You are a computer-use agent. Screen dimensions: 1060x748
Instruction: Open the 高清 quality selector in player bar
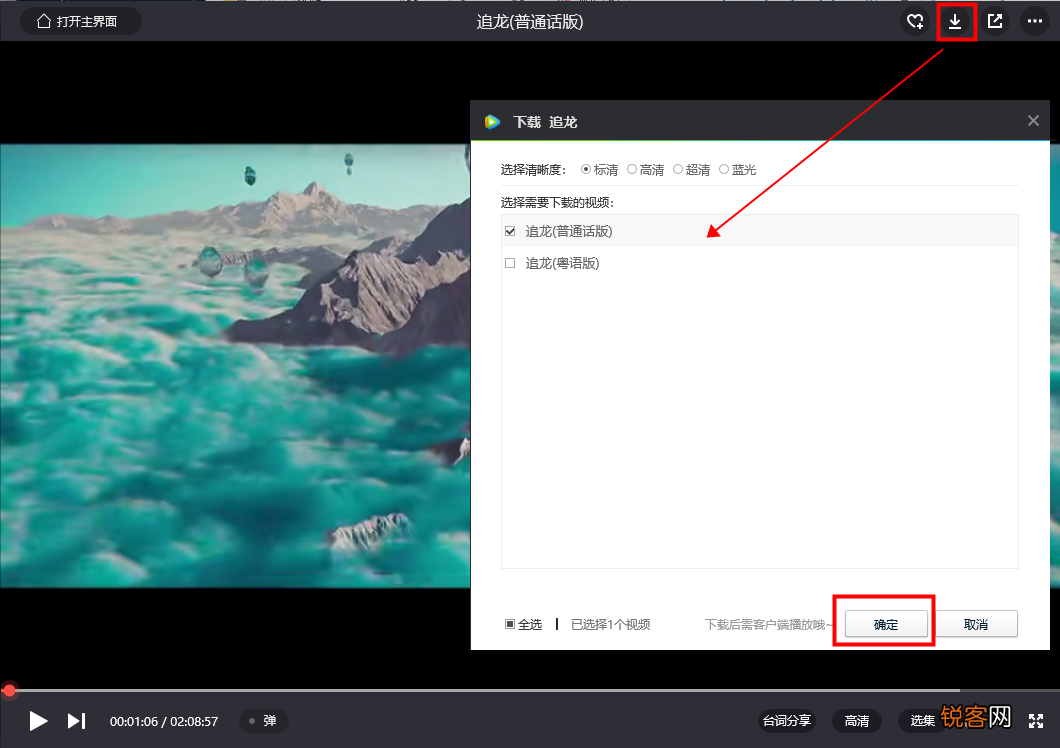point(857,721)
